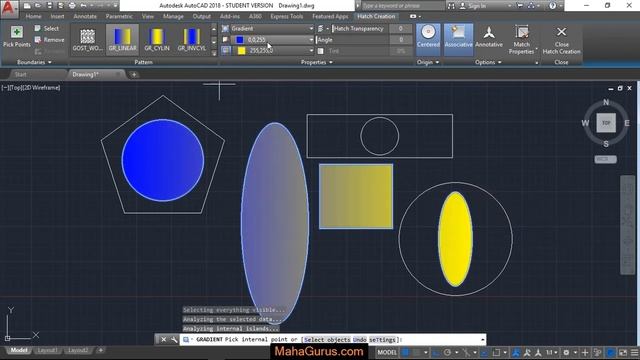Click the Angle value box
The width and height of the screenshot is (640, 360).
pos(400,40)
